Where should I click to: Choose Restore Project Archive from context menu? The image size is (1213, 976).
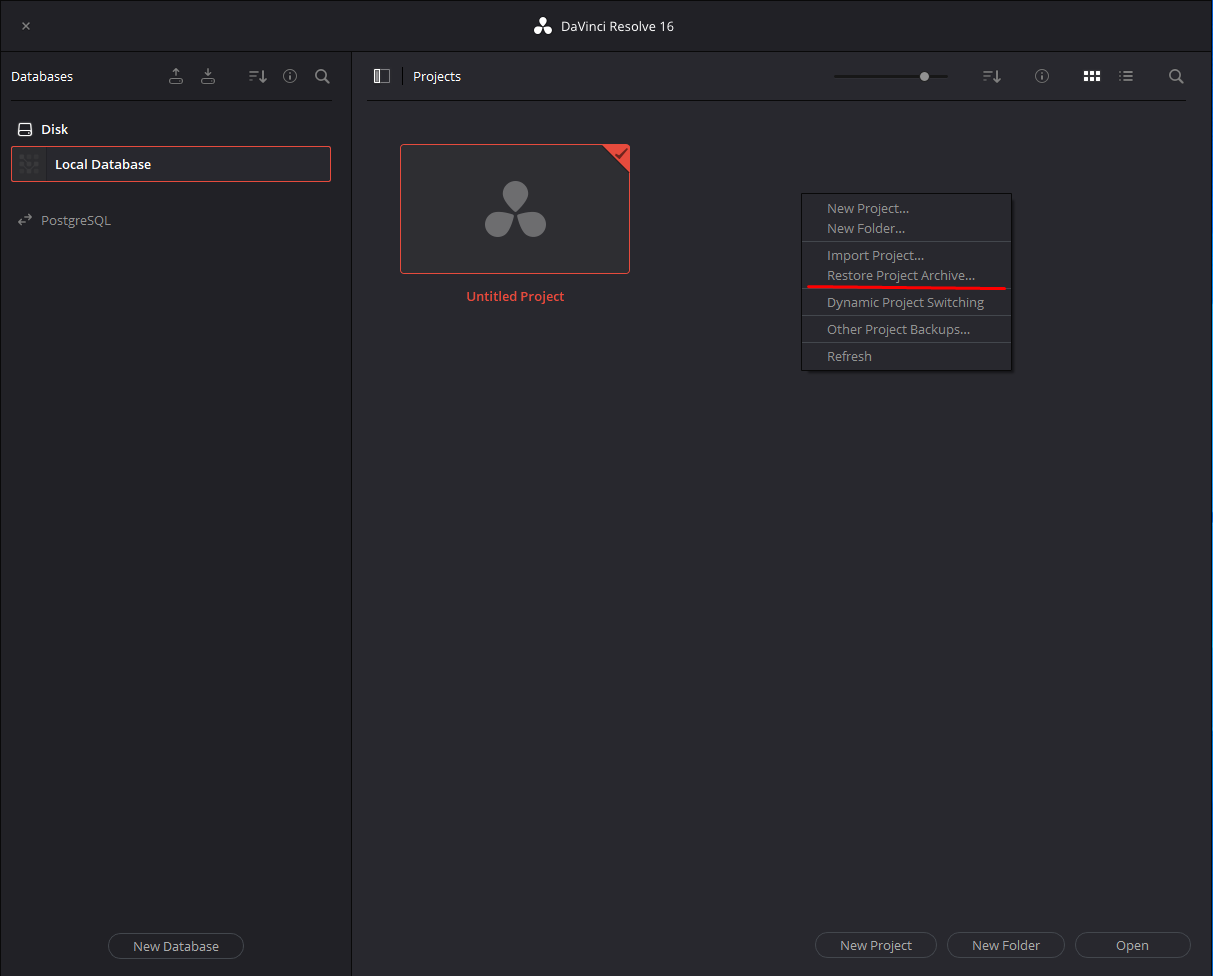click(x=900, y=275)
